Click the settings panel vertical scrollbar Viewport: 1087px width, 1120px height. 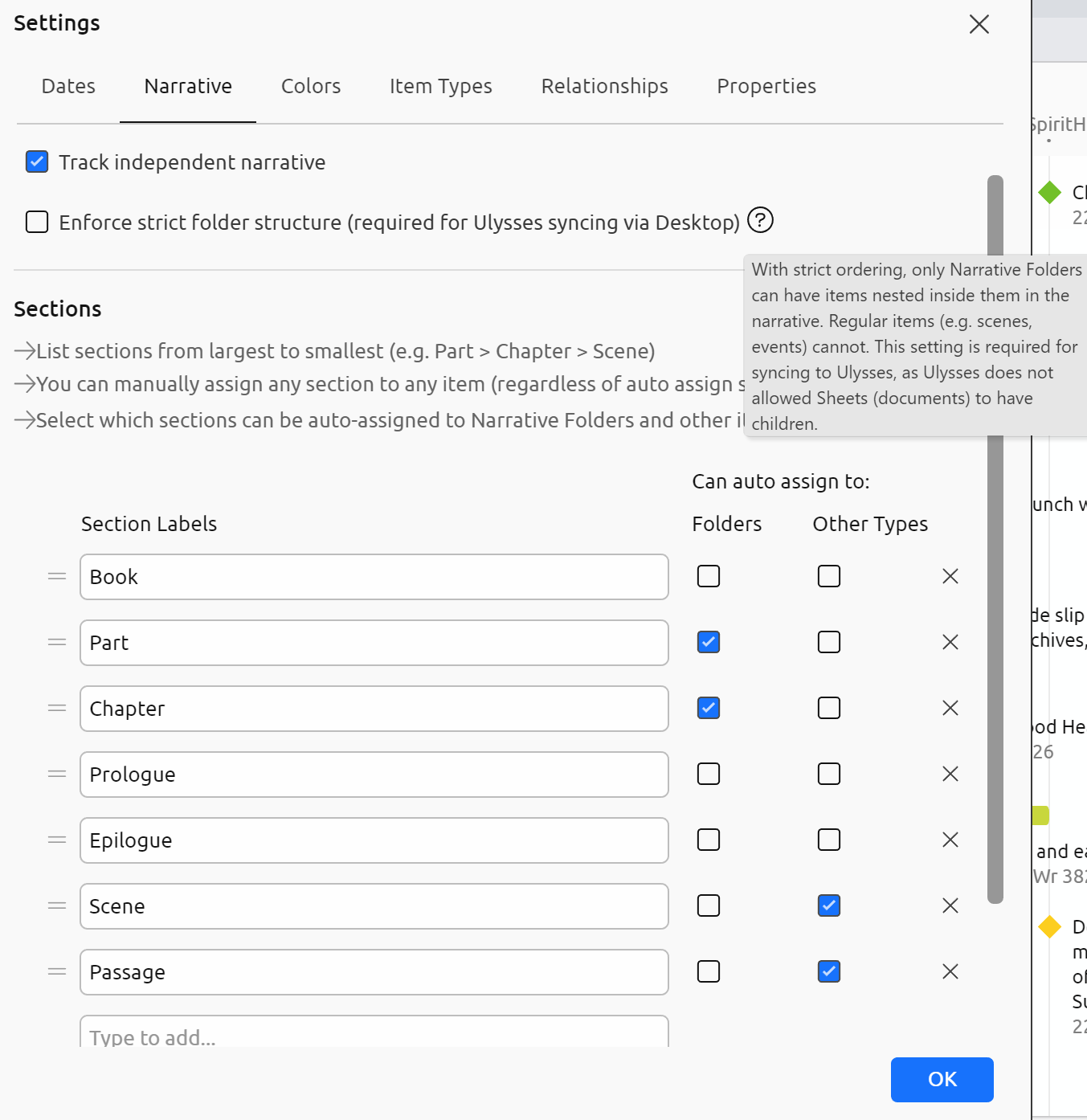point(995,643)
